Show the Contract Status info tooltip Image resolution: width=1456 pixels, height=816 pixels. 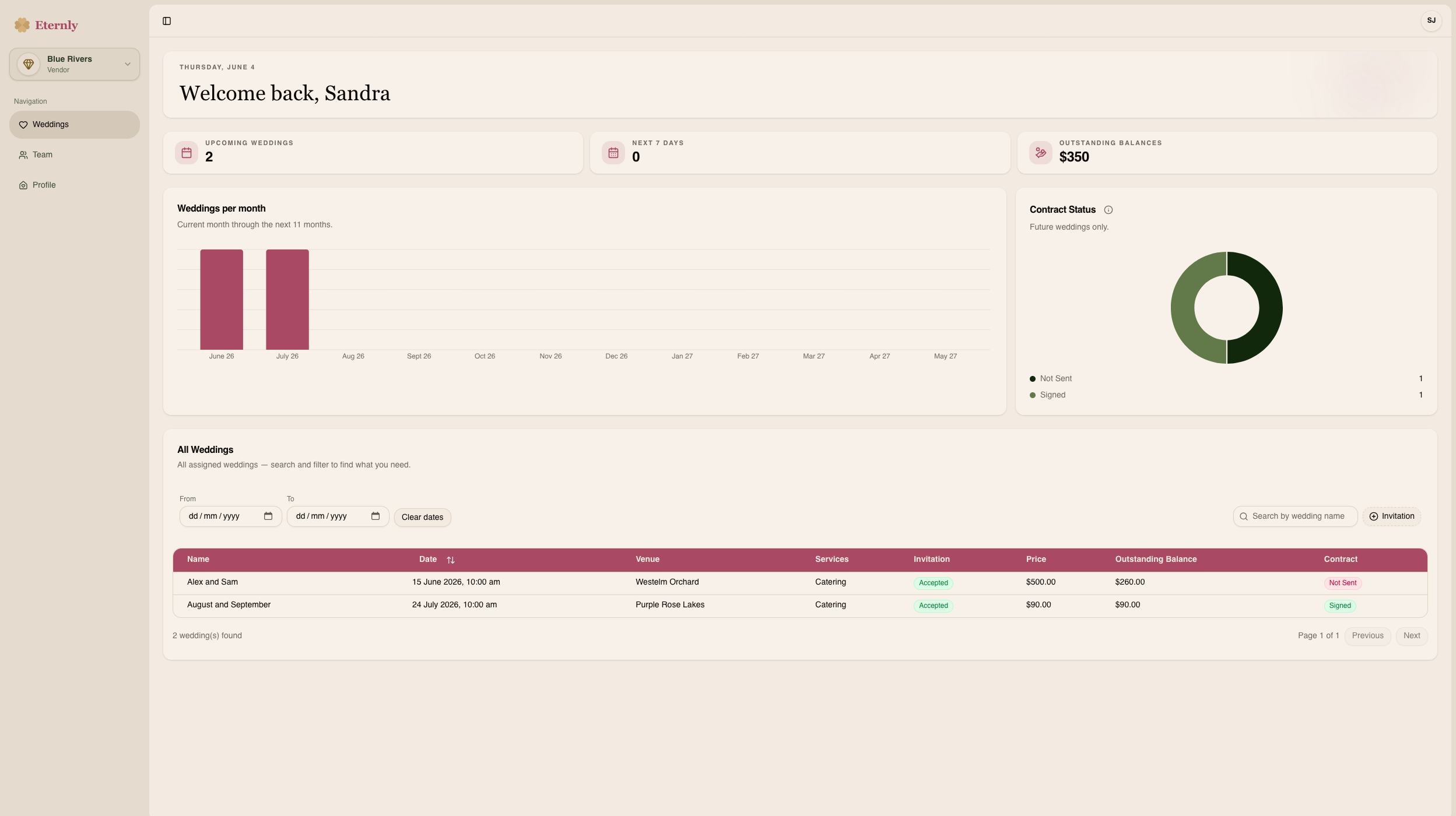1108,210
